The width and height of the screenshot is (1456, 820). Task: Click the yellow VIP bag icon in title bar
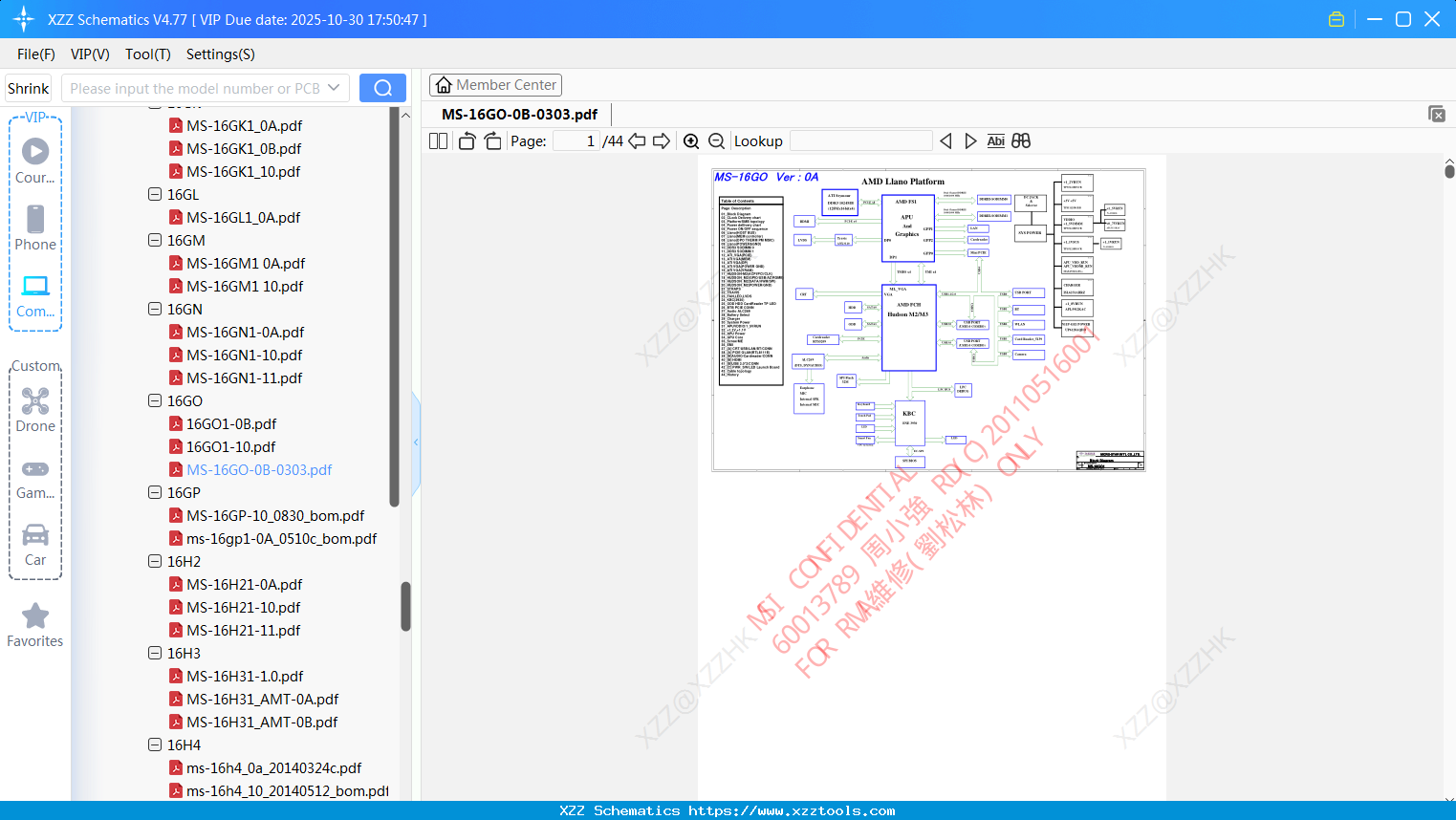(1336, 19)
